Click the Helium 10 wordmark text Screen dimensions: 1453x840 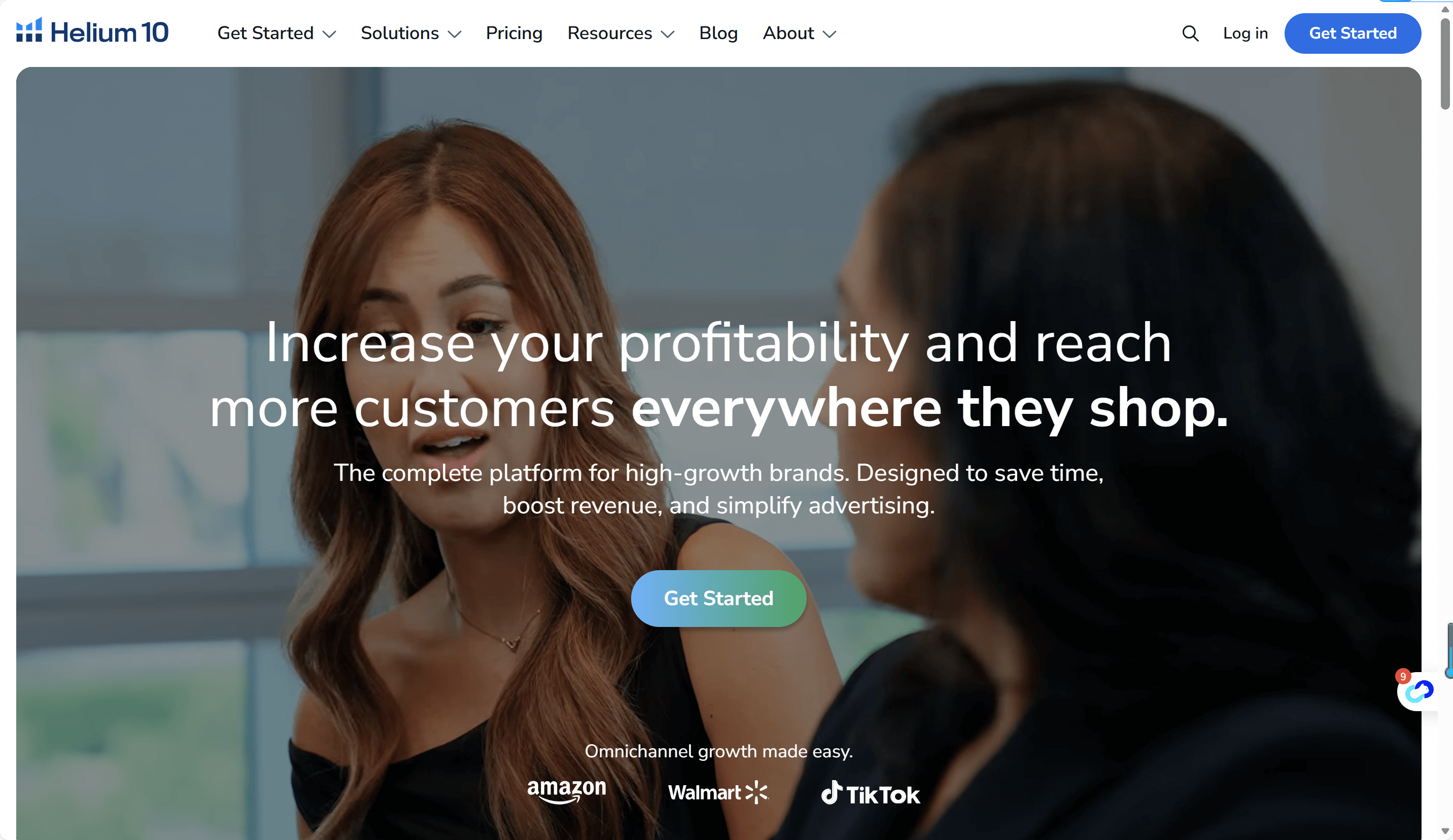point(110,32)
